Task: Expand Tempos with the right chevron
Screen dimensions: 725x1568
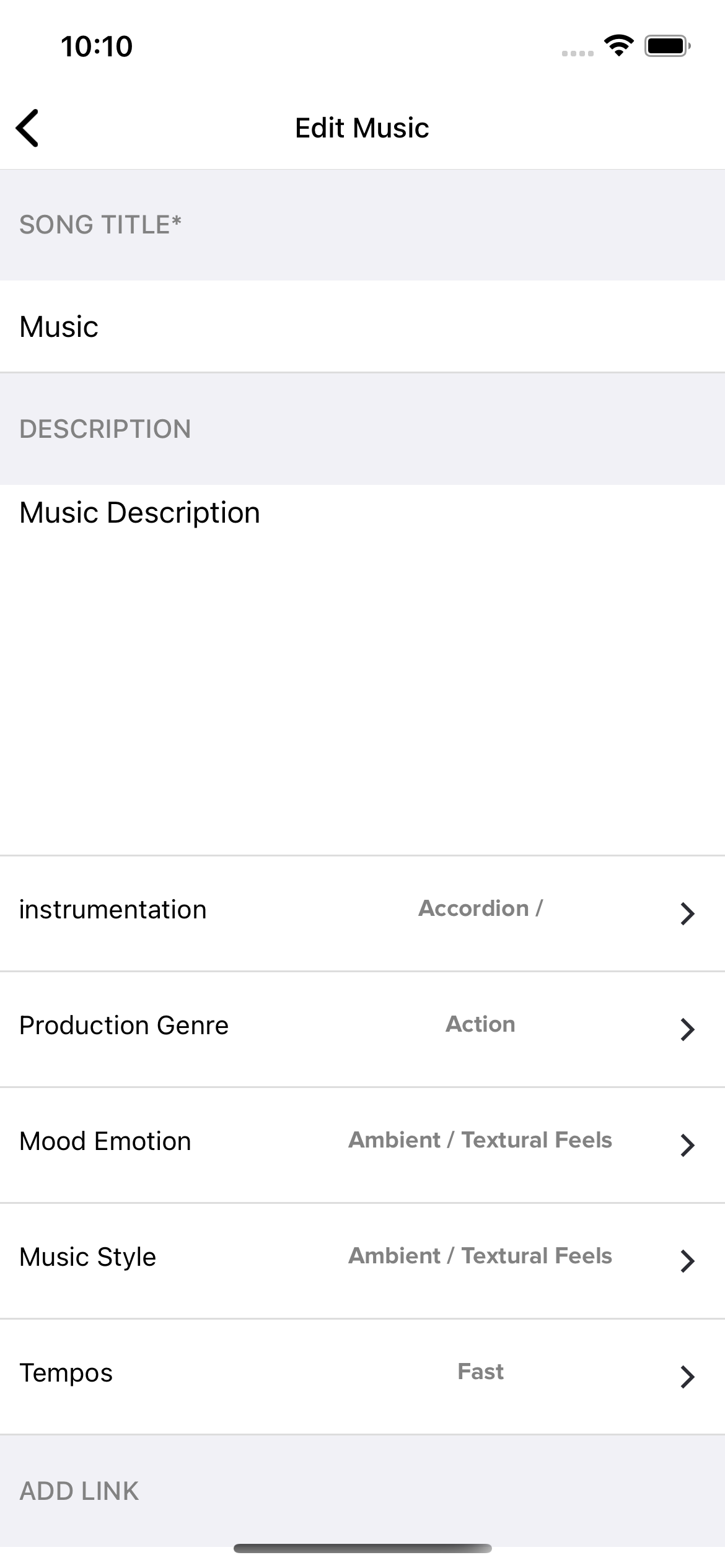Action: [687, 1377]
